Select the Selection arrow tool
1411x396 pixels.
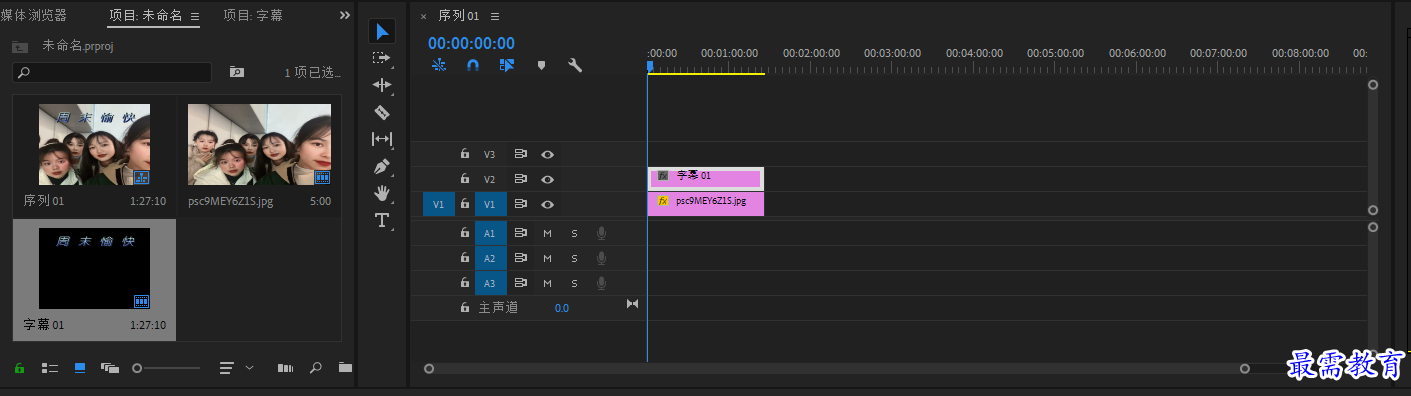click(x=382, y=31)
